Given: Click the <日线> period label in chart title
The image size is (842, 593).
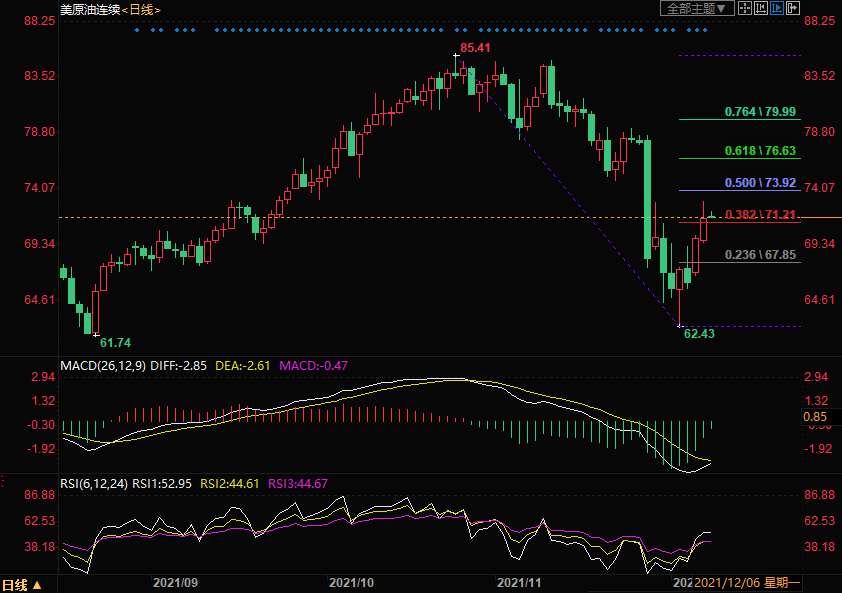Looking at the screenshot, I should (140, 9).
